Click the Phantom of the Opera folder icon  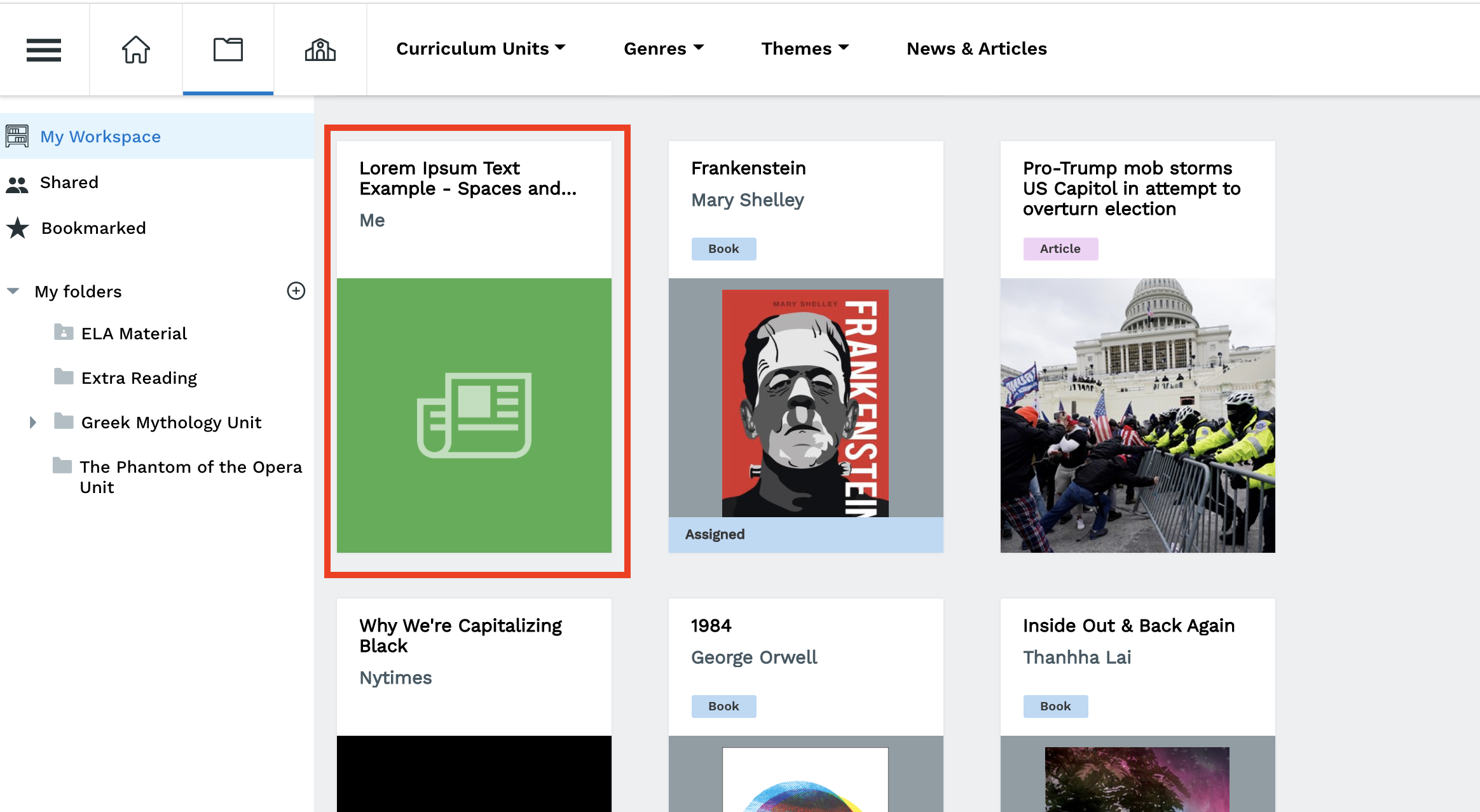(x=62, y=466)
